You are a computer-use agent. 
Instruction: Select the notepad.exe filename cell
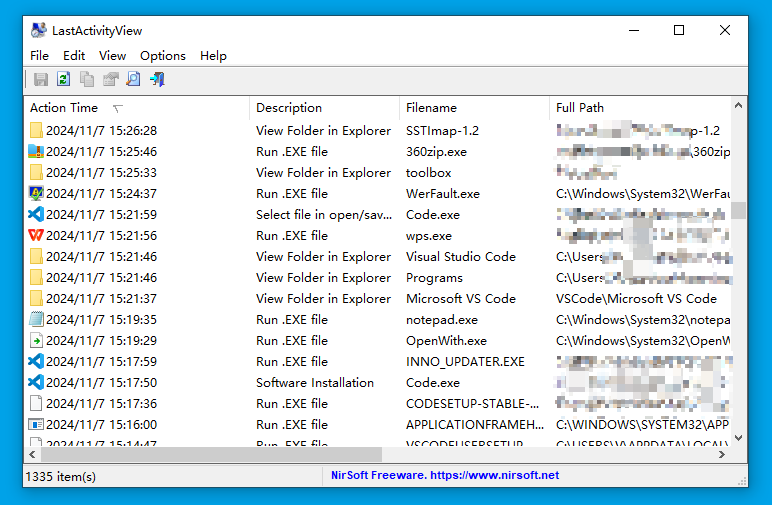coord(442,319)
